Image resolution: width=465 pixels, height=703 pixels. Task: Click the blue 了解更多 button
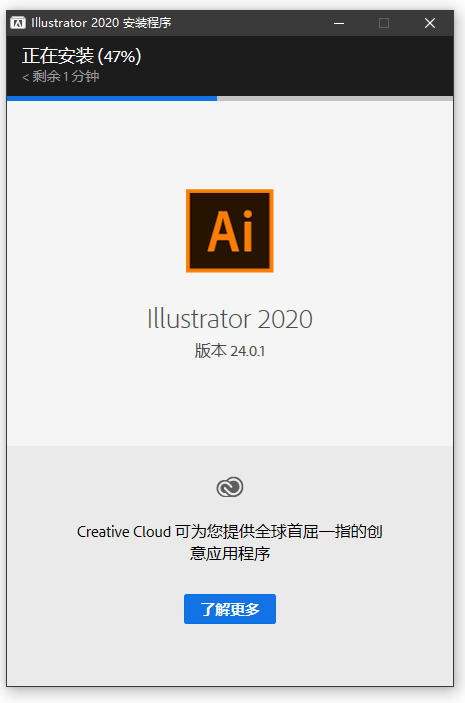[x=230, y=609]
